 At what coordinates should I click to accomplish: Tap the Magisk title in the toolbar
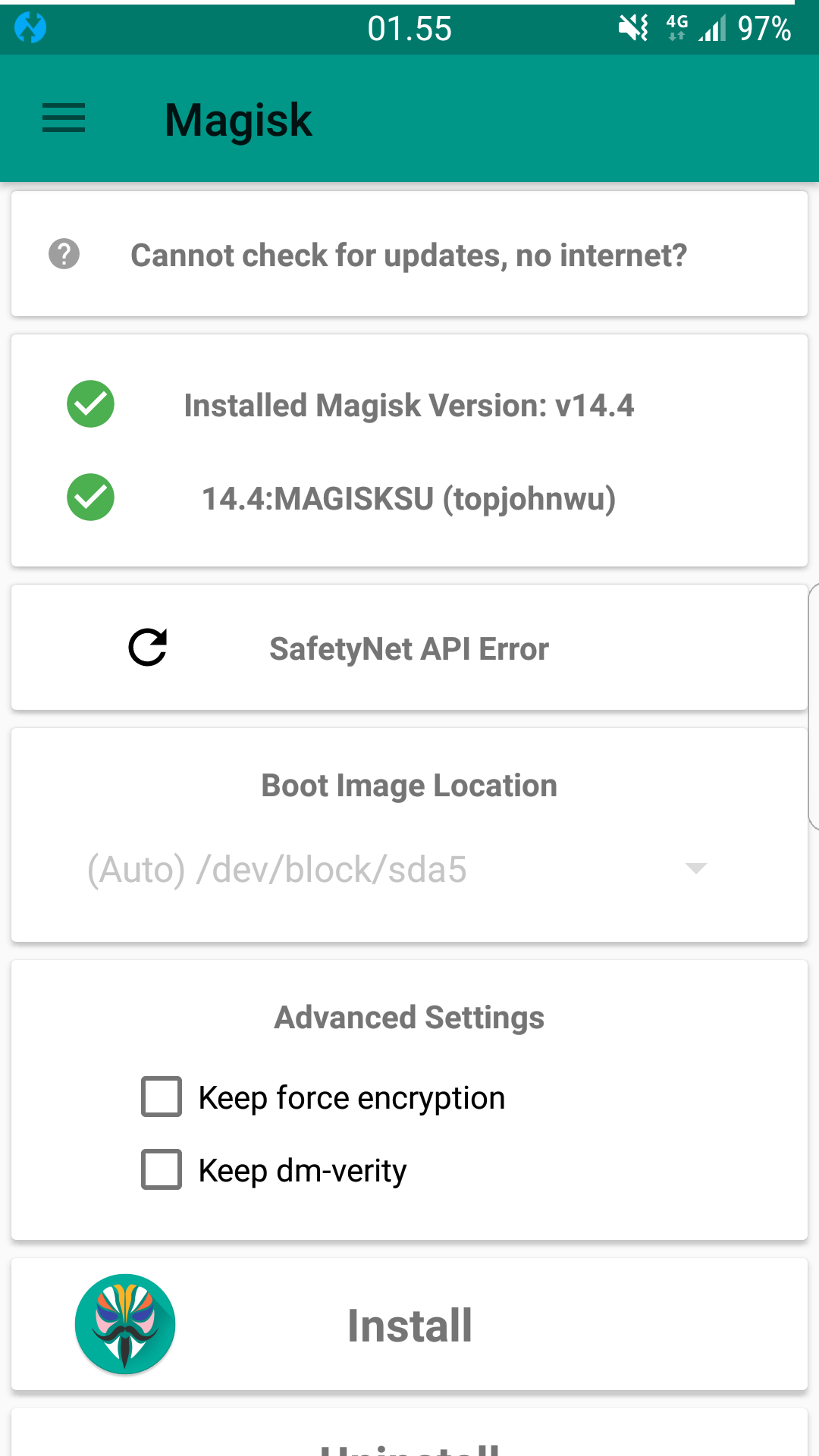(238, 120)
